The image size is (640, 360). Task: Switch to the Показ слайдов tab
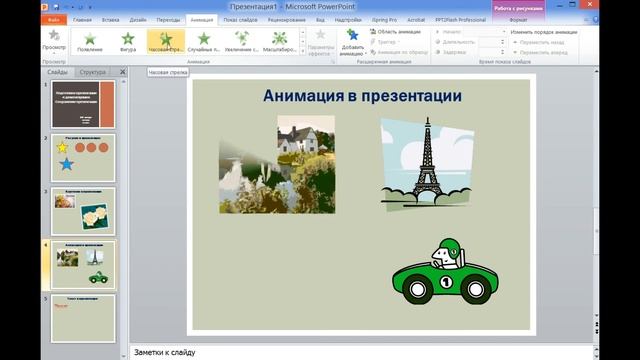(x=240, y=20)
